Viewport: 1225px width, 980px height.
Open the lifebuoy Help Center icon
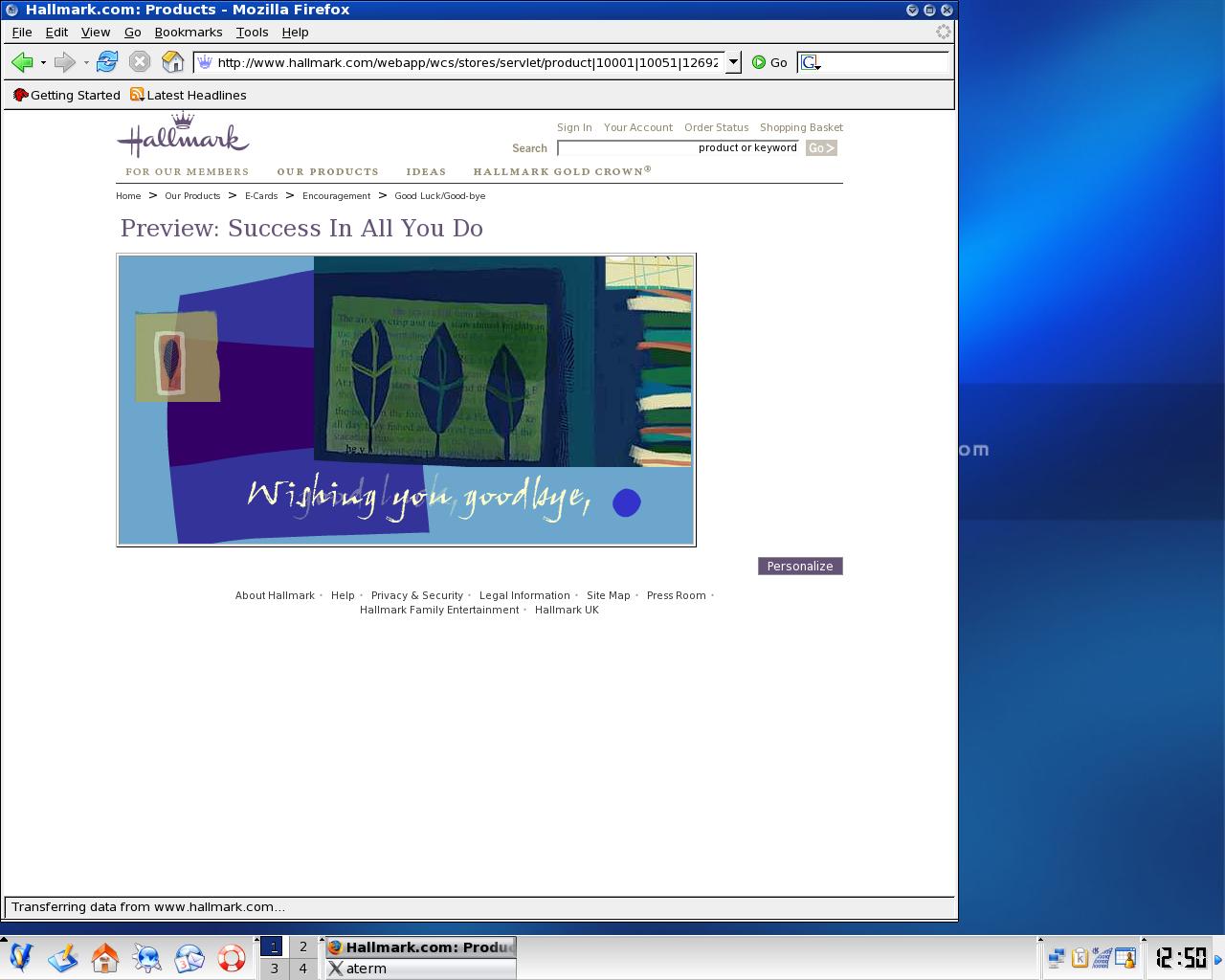click(232, 957)
